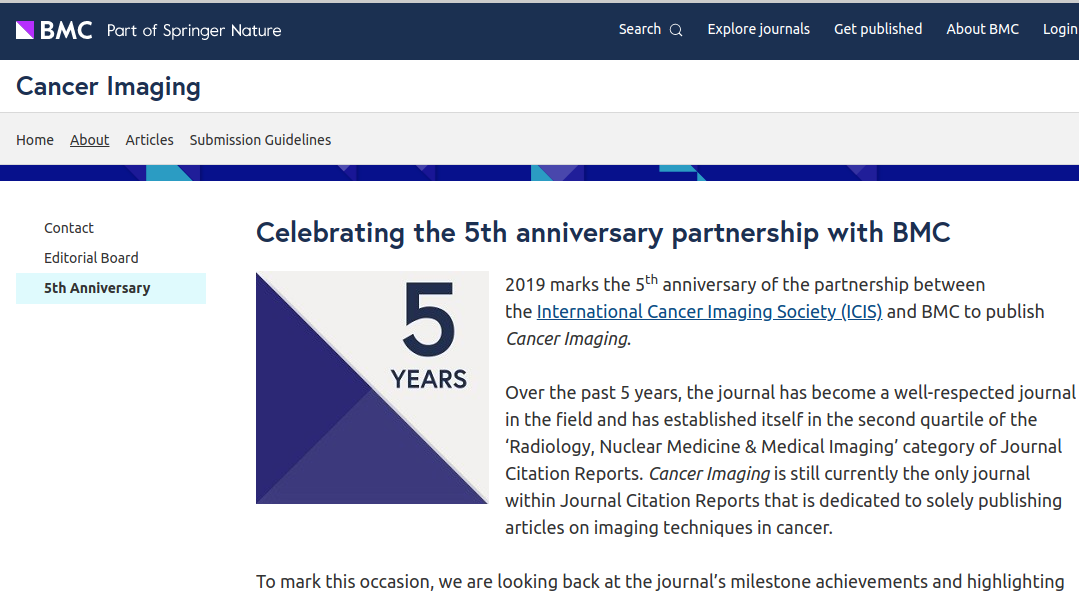1079x600 pixels.
Task: Click the 'Celebrating the 5th anniversary' heading
Action: point(603,233)
